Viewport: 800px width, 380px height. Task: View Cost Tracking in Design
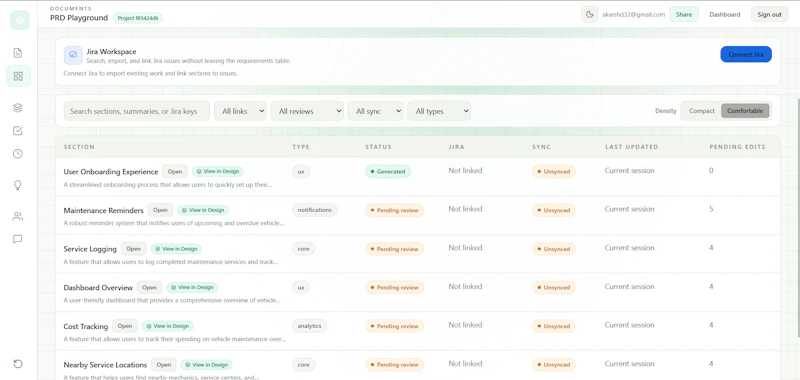tap(168, 326)
